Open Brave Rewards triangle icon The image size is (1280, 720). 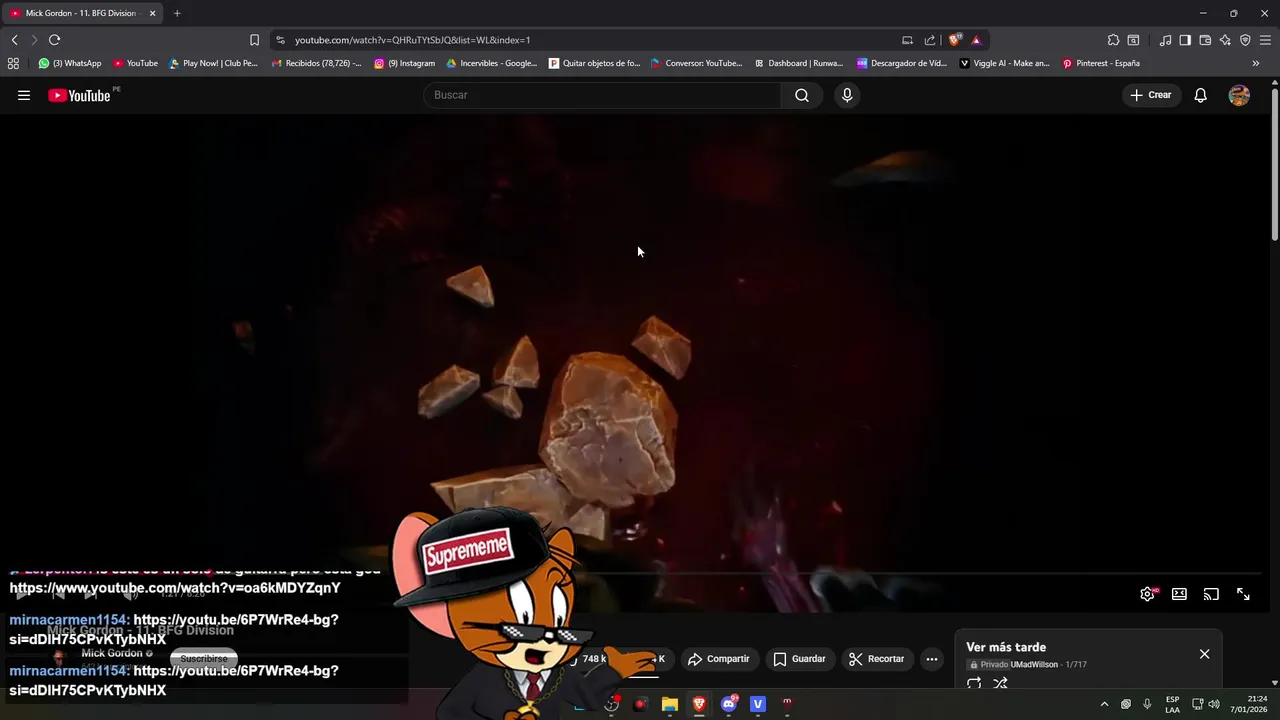(x=976, y=40)
